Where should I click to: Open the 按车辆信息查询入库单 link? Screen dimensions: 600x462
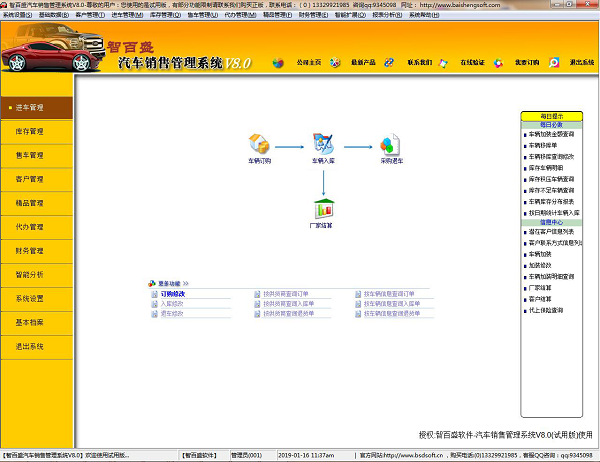[x=392, y=304]
